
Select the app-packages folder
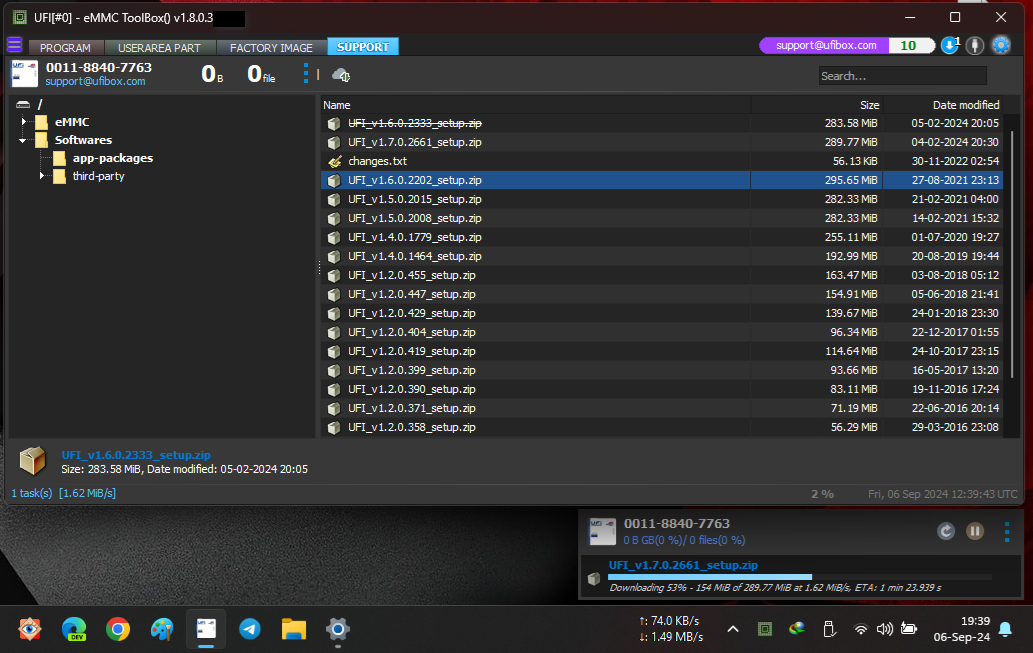coord(113,158)
